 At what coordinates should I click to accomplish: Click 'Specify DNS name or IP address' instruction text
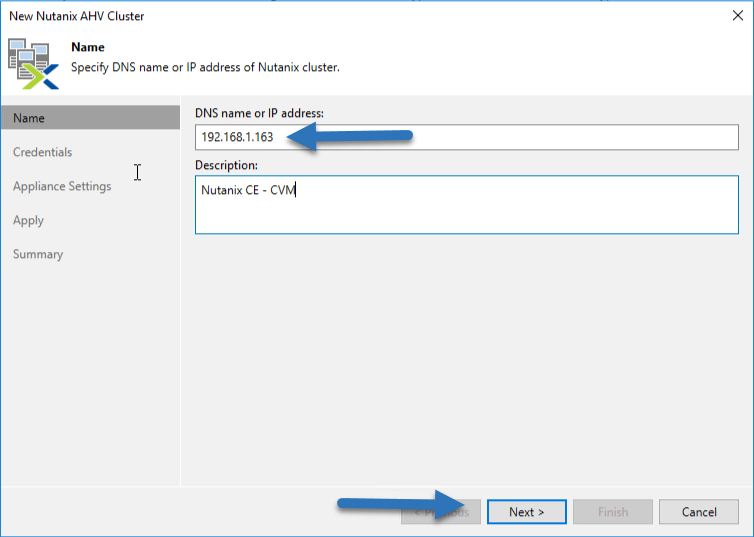[205, 67]
